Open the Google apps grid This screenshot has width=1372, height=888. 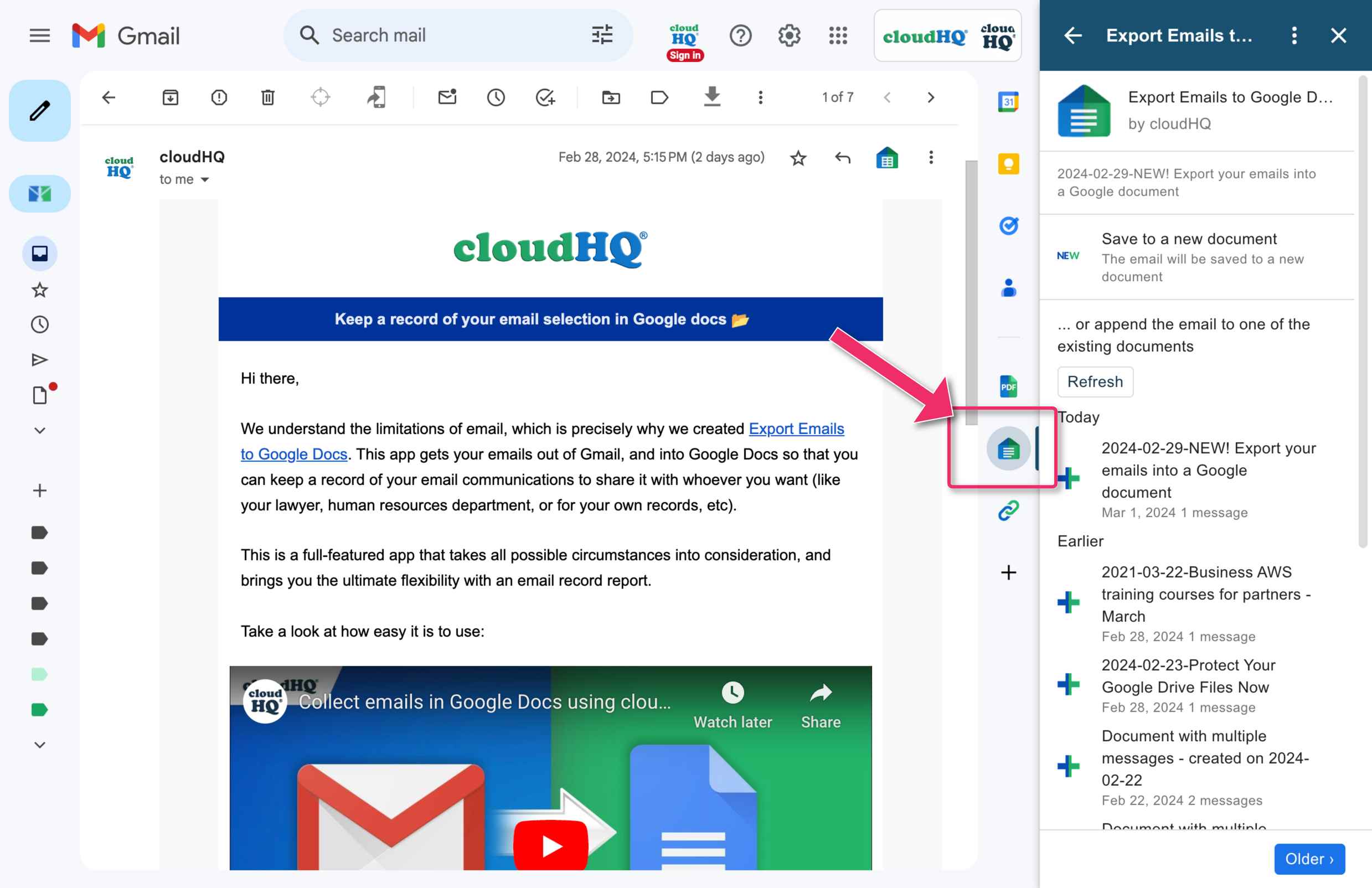[x=838, y=36]
